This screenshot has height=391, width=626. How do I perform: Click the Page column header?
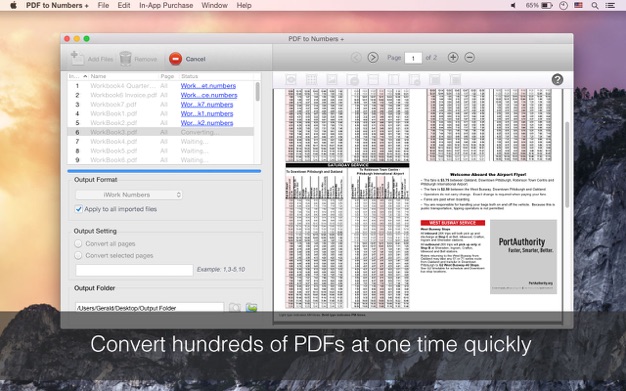pos(167,76)
